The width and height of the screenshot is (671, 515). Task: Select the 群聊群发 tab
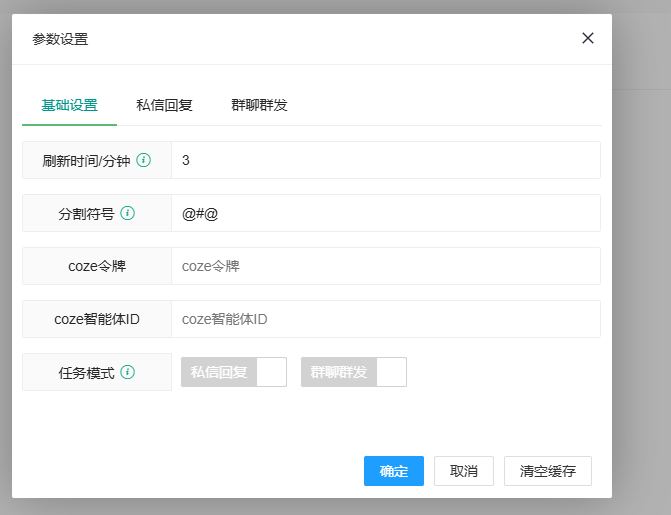tap(259, 105)
